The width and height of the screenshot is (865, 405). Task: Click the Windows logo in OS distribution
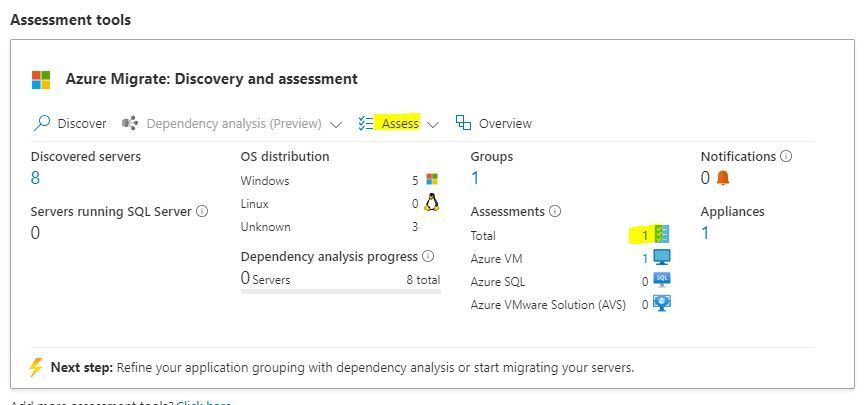[x=432, y=179]
